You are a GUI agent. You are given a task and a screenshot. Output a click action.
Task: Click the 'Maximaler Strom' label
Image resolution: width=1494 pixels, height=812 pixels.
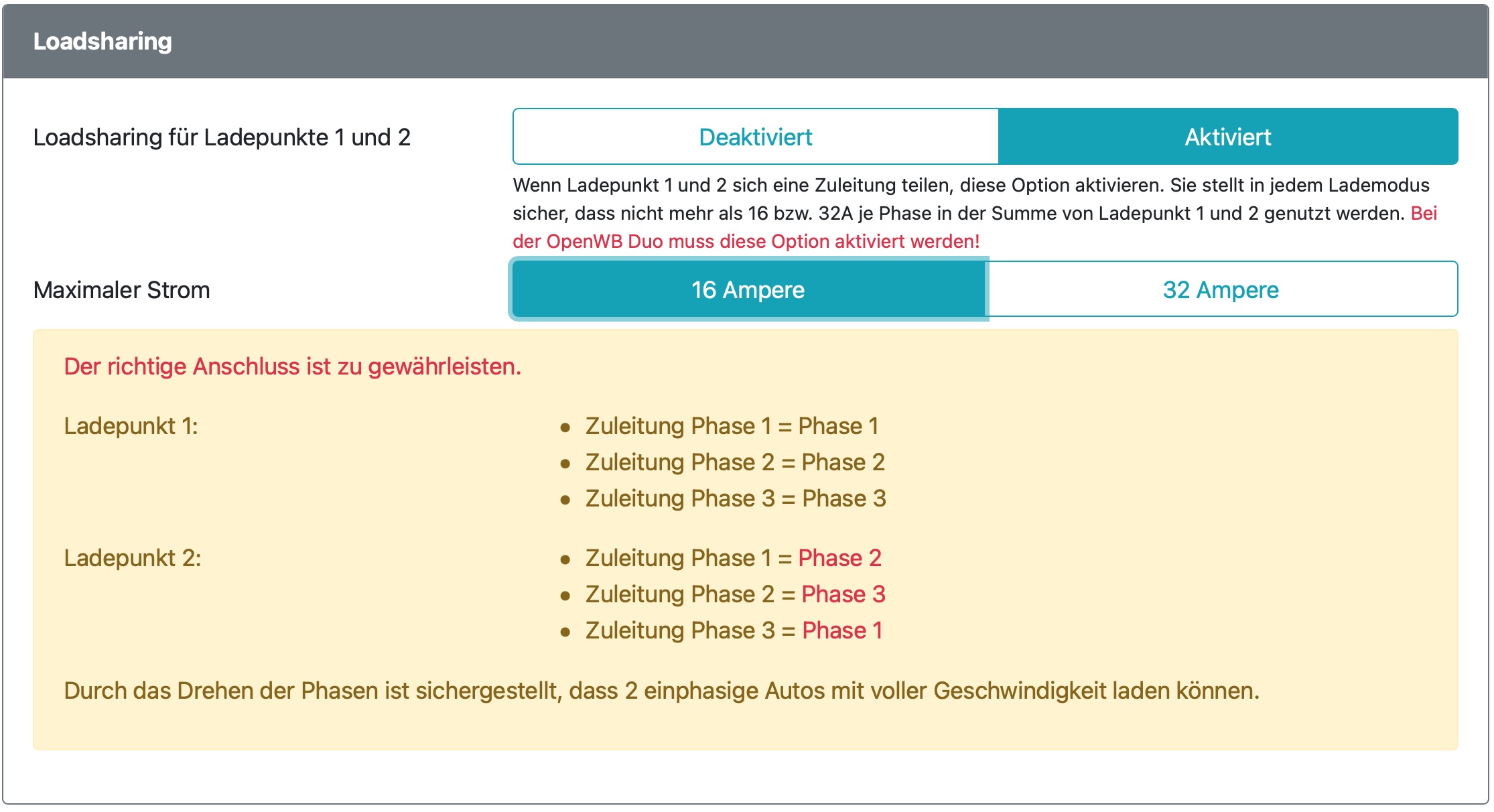point(121,290)
